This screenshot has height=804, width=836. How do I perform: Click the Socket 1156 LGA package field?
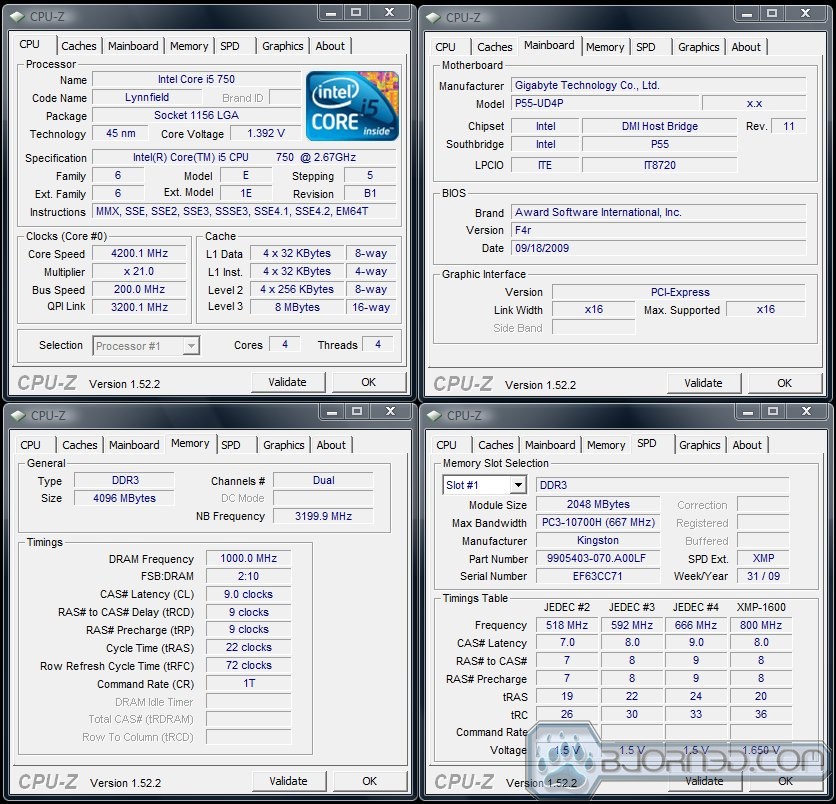click(196, 115)
